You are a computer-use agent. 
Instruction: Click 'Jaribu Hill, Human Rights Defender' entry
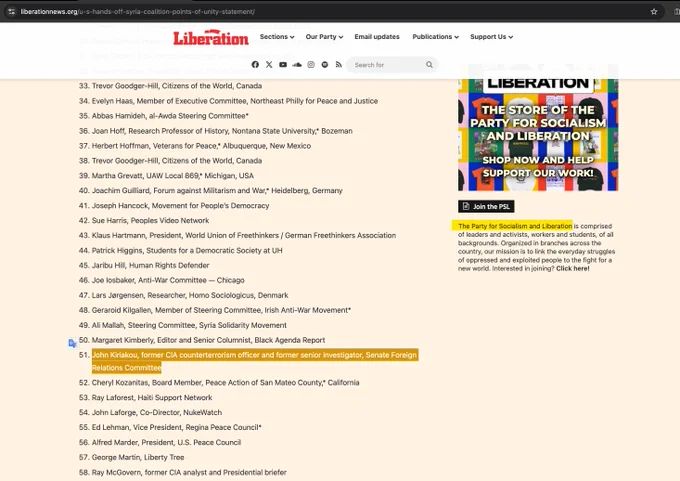click(x=150, y=265)
